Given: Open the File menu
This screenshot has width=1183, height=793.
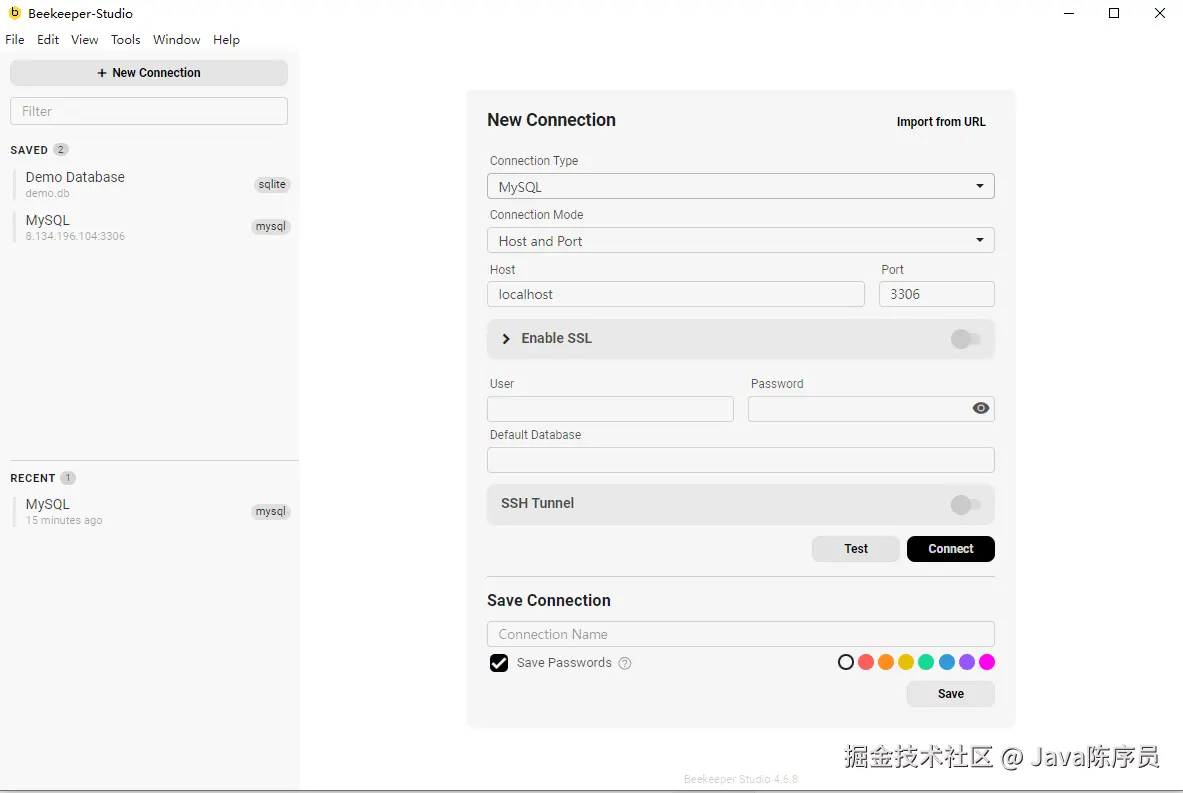Looking at the screenshot, I should click(x=14, y=40).
